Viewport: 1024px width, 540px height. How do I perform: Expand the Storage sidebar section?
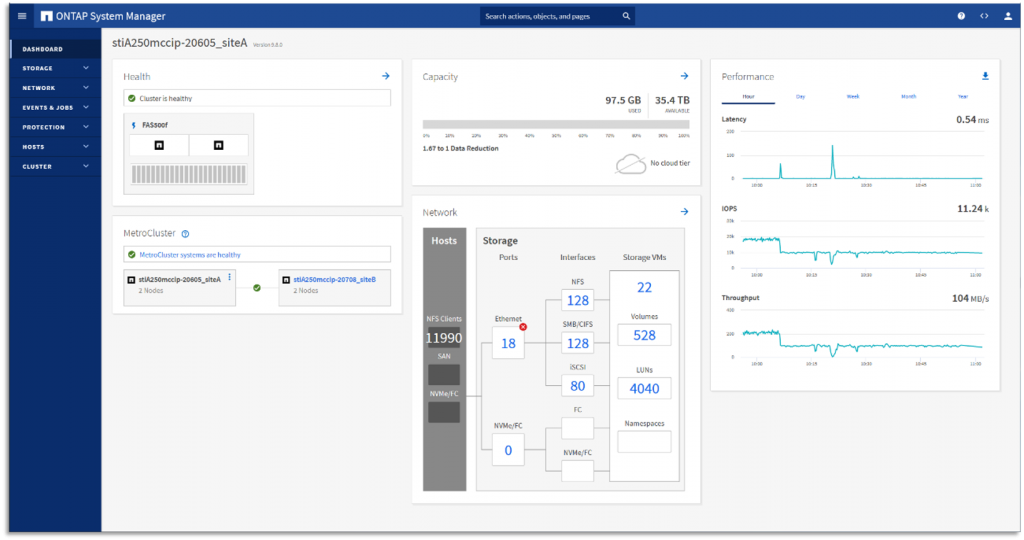pos(55,68)
